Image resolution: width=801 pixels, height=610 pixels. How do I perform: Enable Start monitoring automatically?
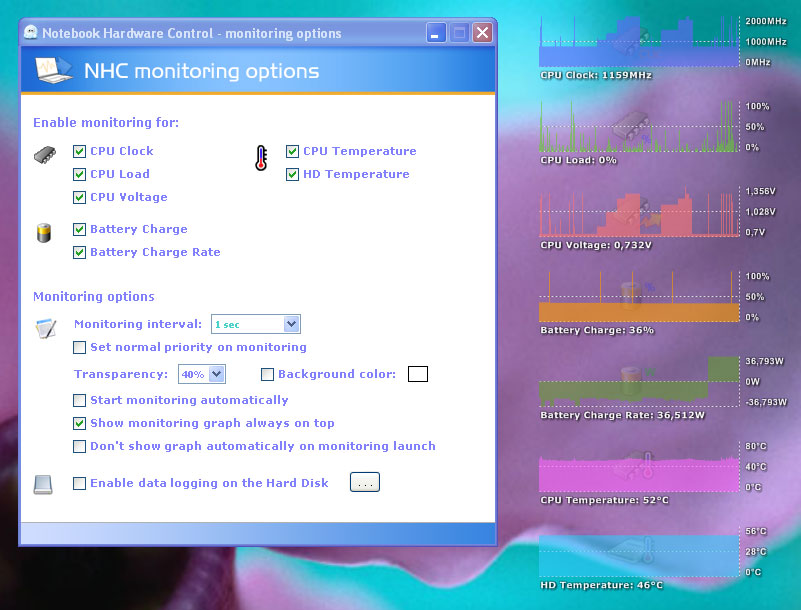pyautogui.click(x=80, y=401)
